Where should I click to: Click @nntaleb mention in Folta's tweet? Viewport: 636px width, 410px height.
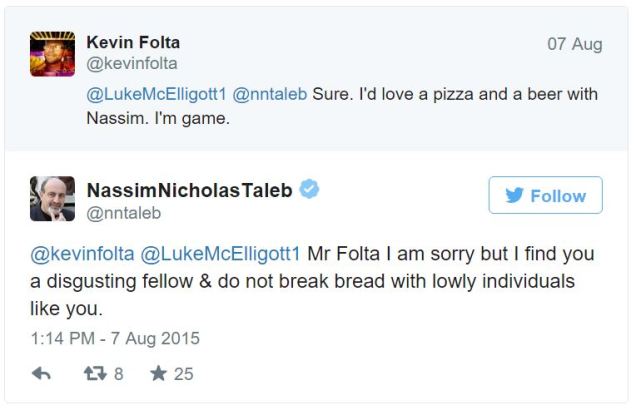270,95
